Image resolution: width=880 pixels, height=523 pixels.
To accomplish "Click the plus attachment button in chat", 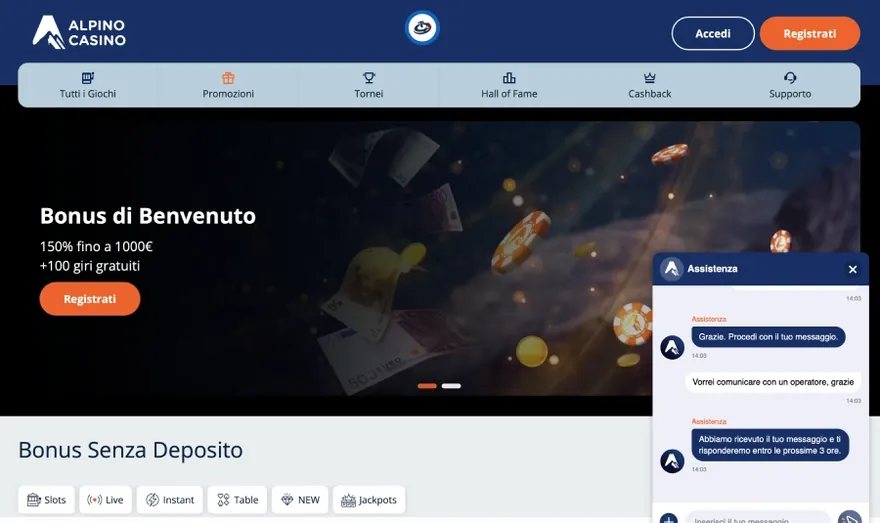I will tap(668, 519).
